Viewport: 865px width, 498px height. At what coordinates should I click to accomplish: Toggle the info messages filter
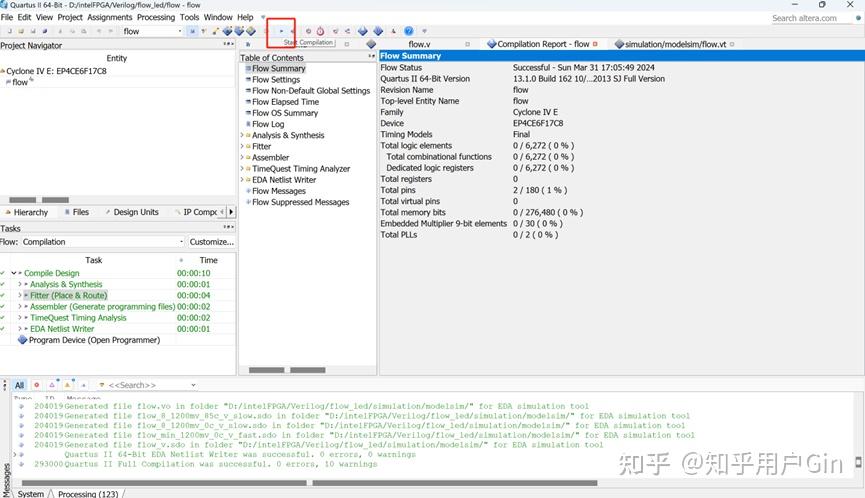coord(83,384)
